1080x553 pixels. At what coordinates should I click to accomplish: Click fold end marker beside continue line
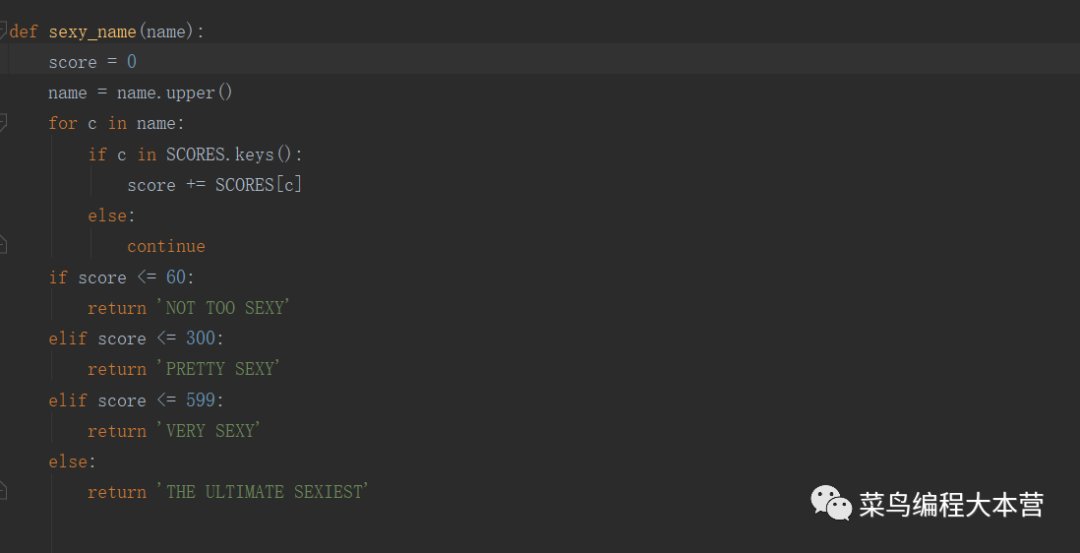tap(3, 244)
